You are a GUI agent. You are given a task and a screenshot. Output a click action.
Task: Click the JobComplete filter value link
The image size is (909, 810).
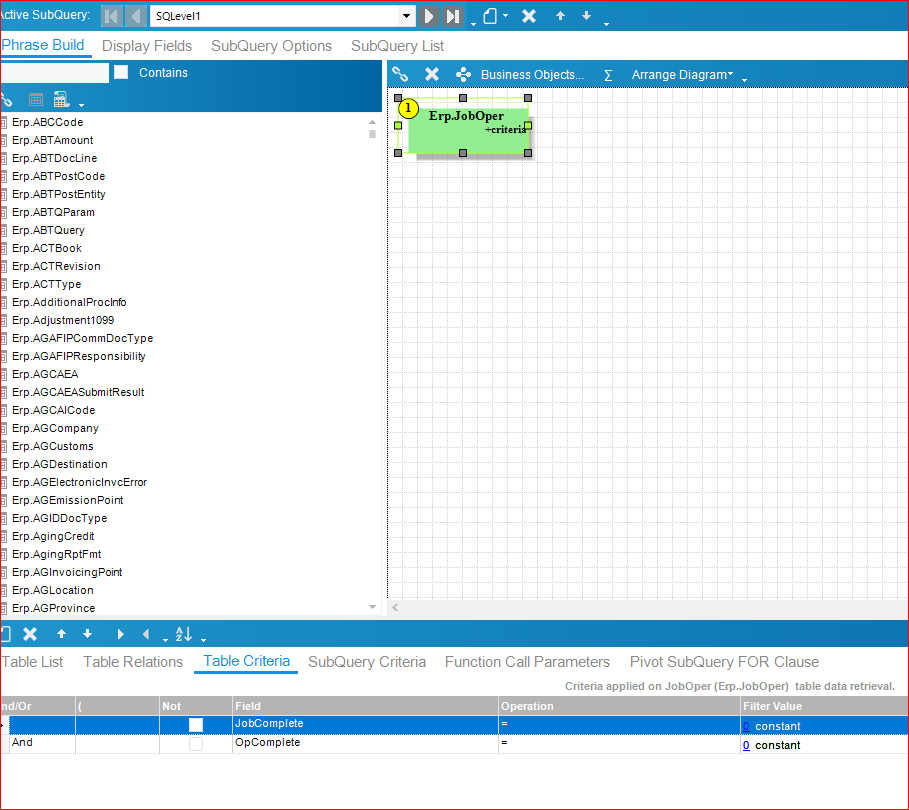[x=746, y=725]
